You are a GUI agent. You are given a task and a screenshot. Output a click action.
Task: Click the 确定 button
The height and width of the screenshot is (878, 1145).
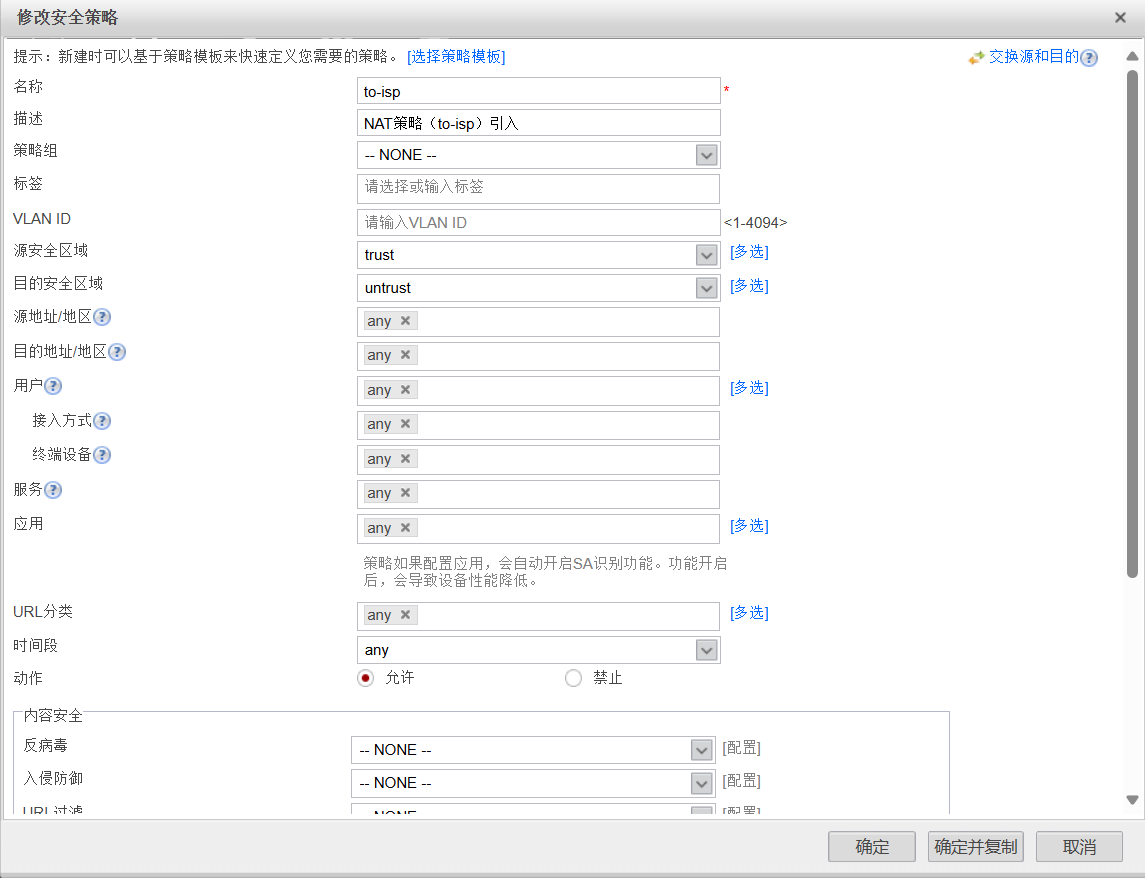[x=872, y=847]
